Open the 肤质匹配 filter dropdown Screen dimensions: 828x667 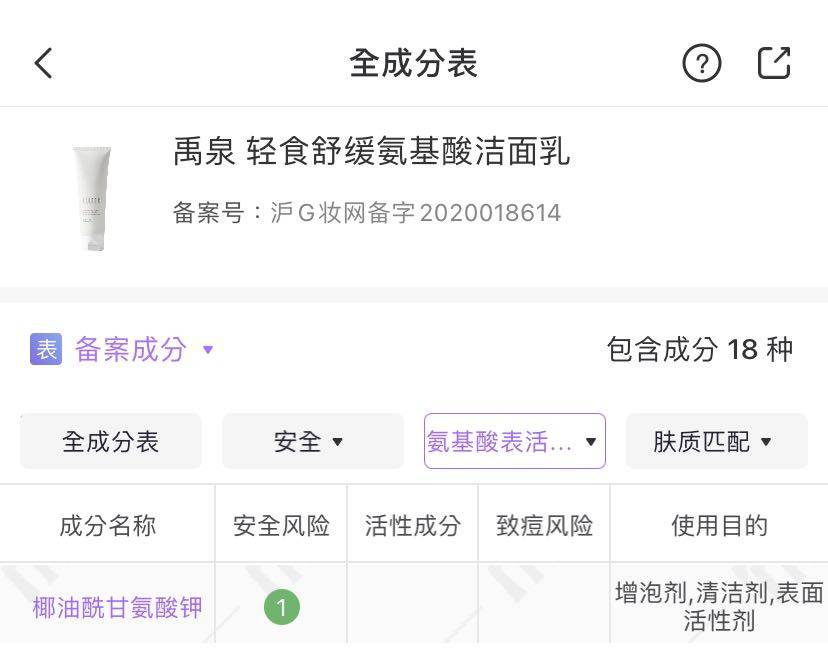tap(716, 441)
